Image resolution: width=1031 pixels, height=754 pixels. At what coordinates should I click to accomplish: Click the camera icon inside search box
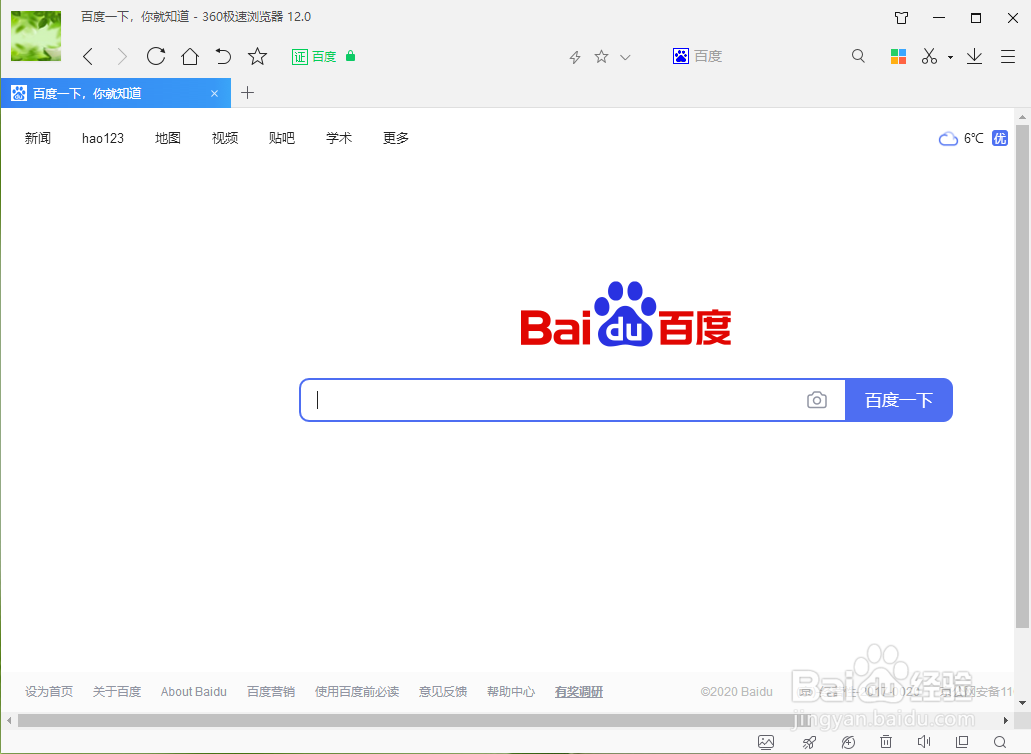[817, 399]
